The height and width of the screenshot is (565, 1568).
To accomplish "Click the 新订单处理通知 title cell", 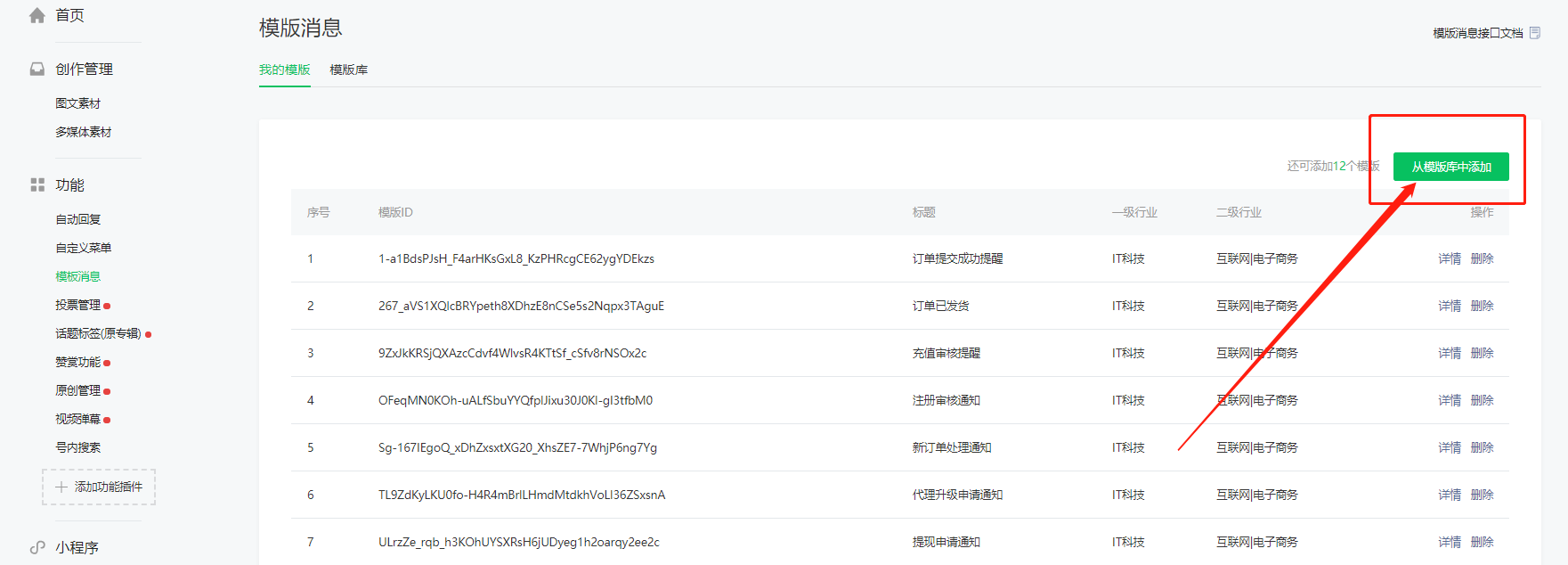I will coord(952,447).
